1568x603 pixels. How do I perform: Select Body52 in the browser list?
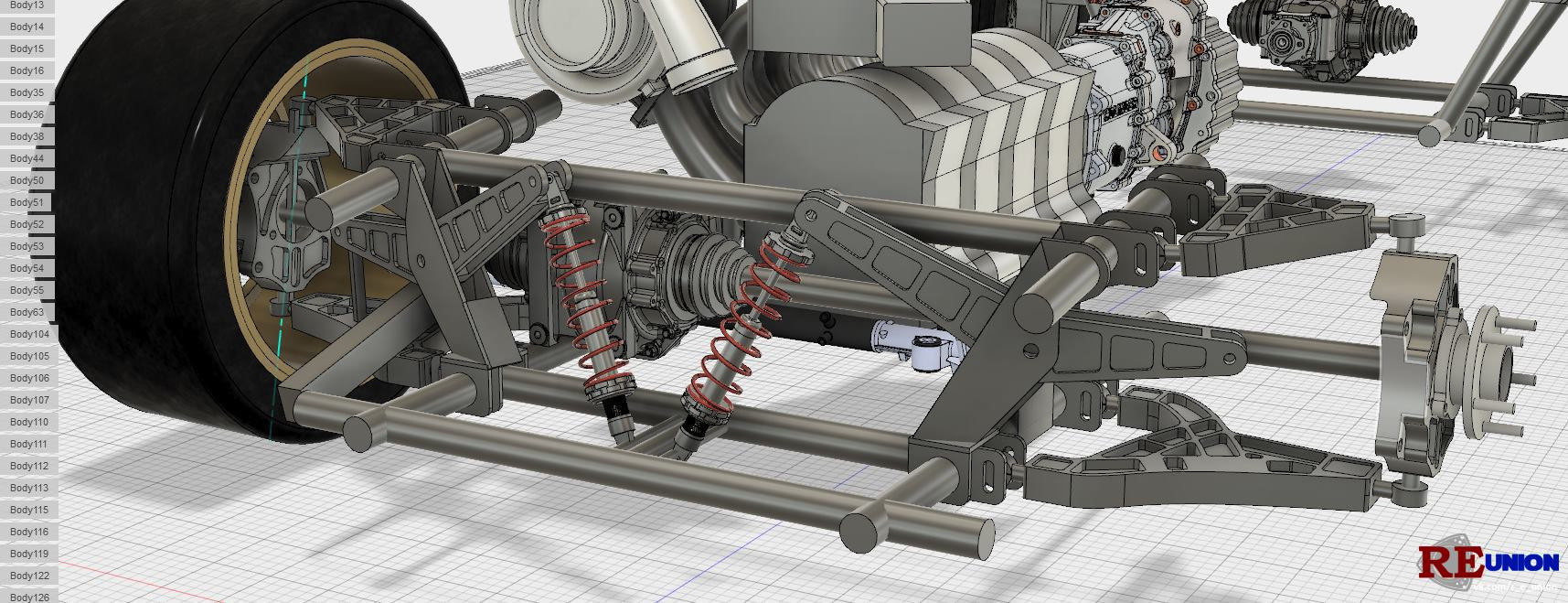click(27, 224)
